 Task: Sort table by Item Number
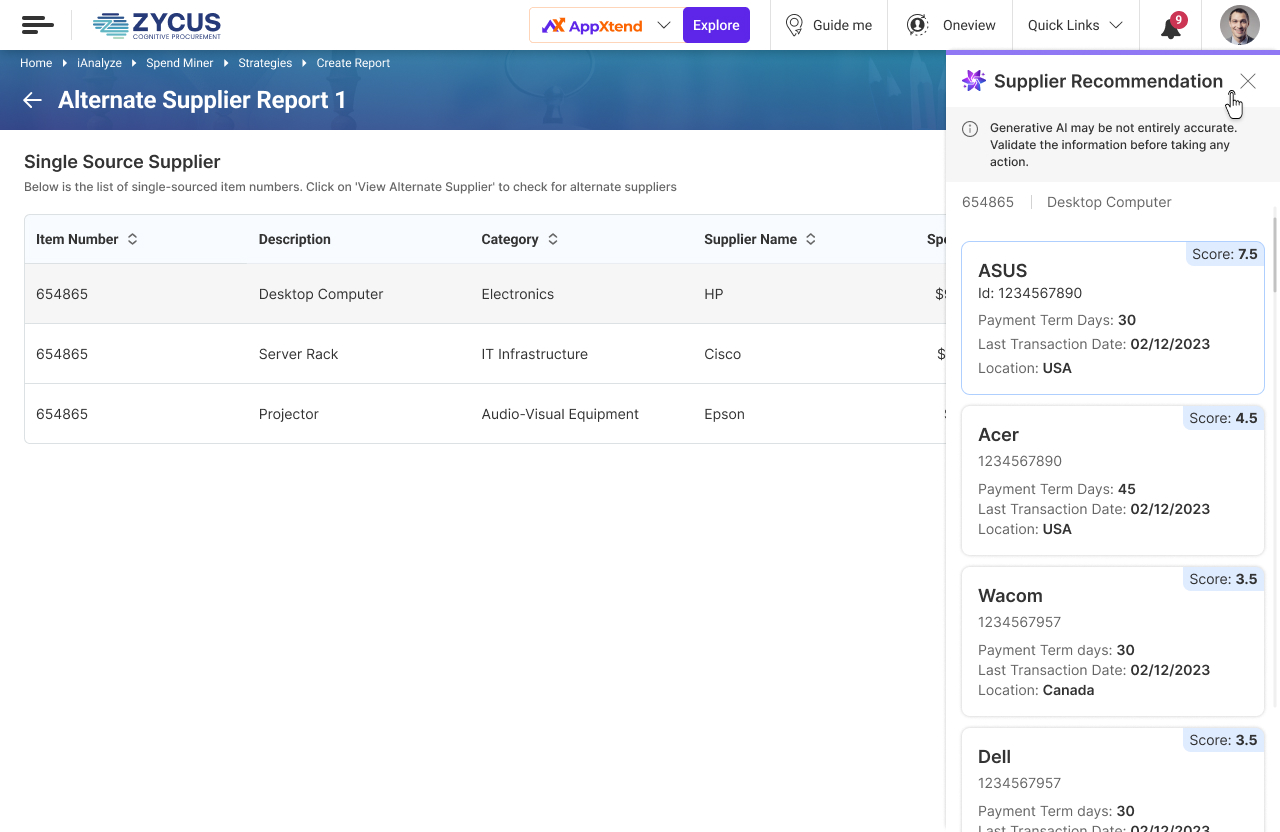(132, 239)
